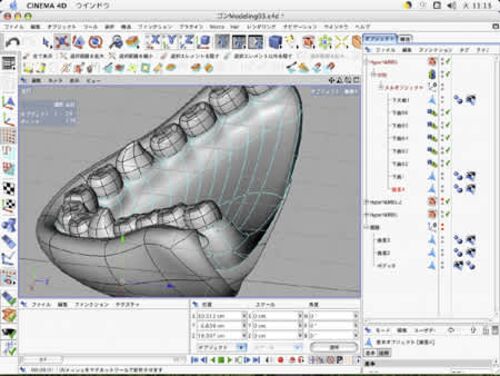
Task: Click the green checkmark on the top HyperNURBS
Action: 448,61
